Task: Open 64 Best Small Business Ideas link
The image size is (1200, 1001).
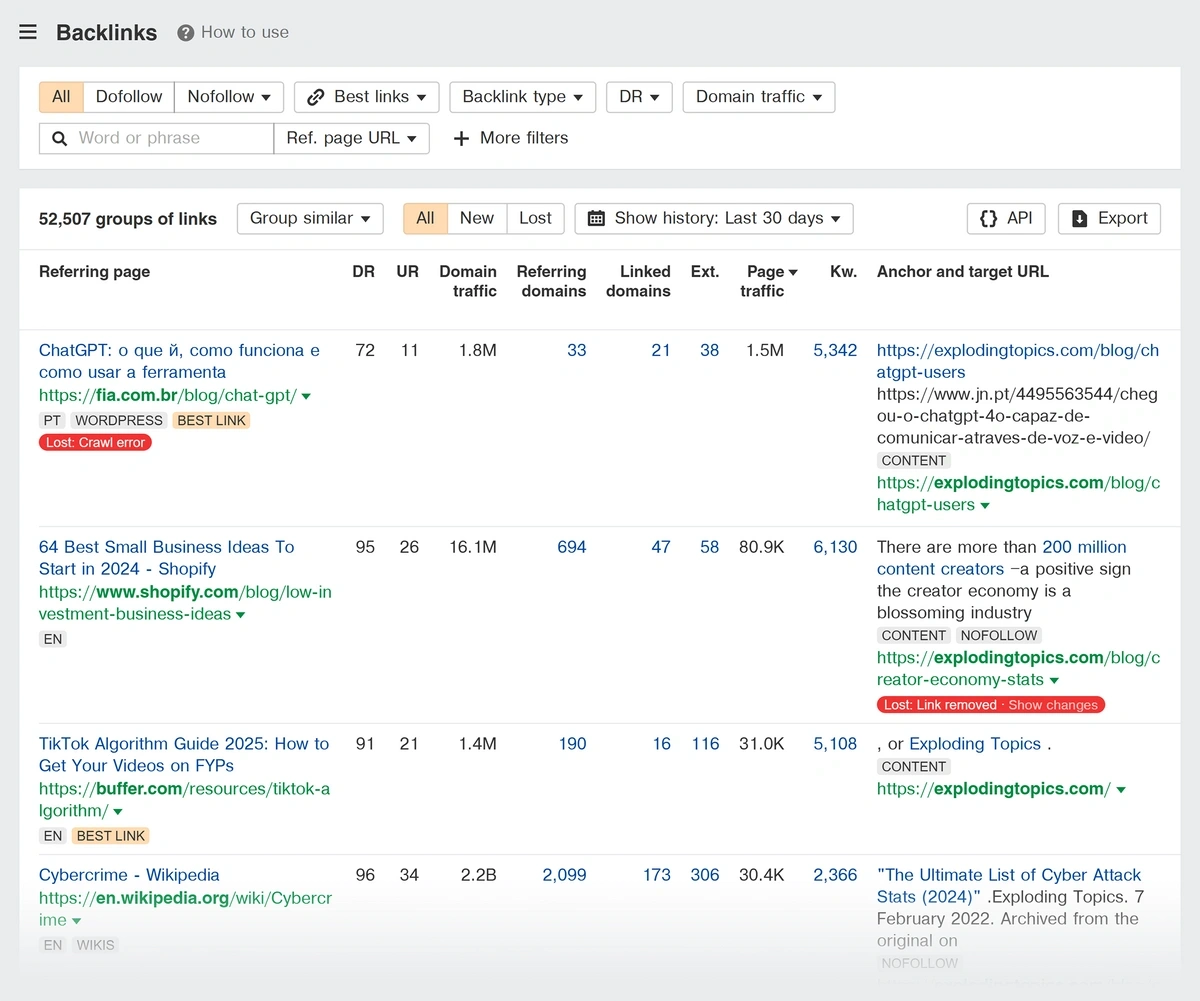Action: point(167,558)
